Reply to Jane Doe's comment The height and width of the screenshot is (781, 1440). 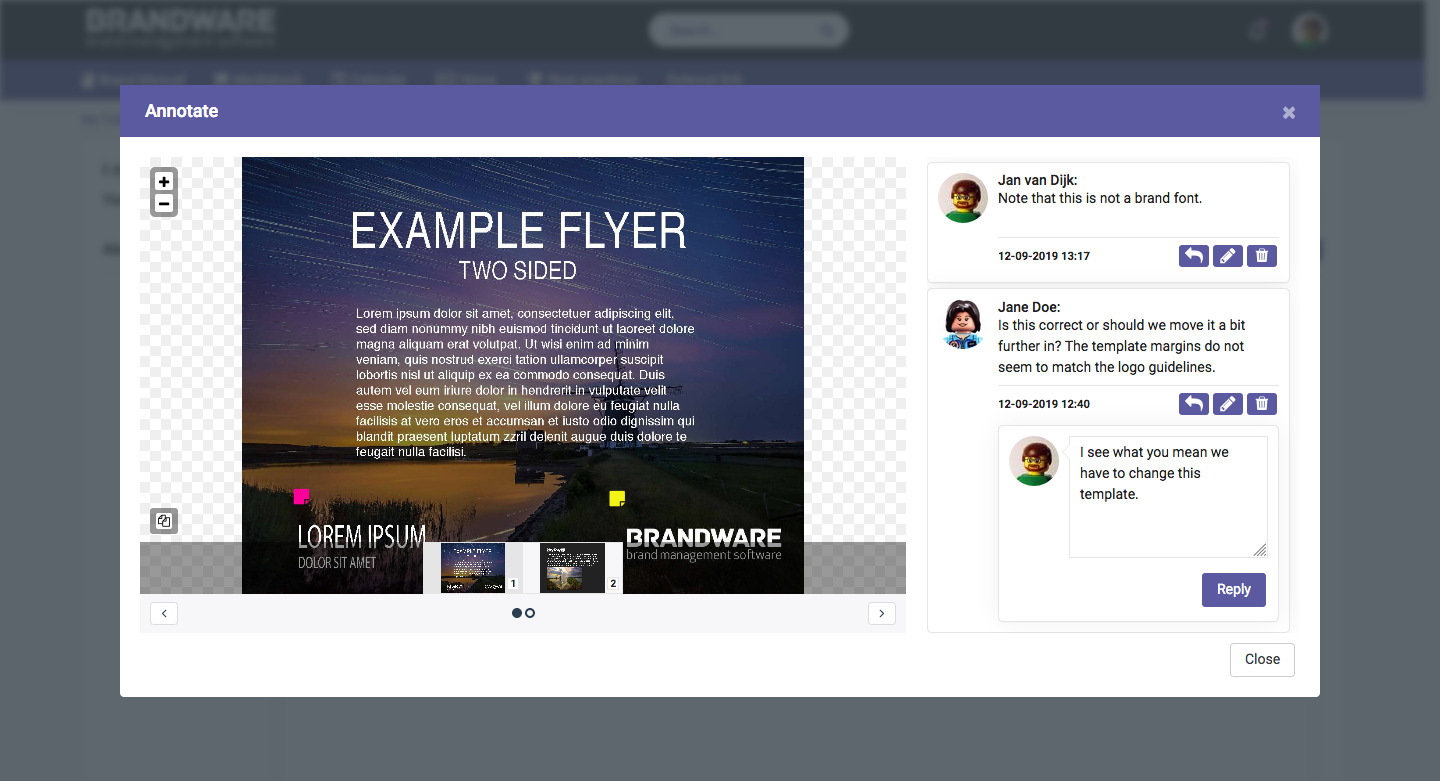(x=1194, y=404)
